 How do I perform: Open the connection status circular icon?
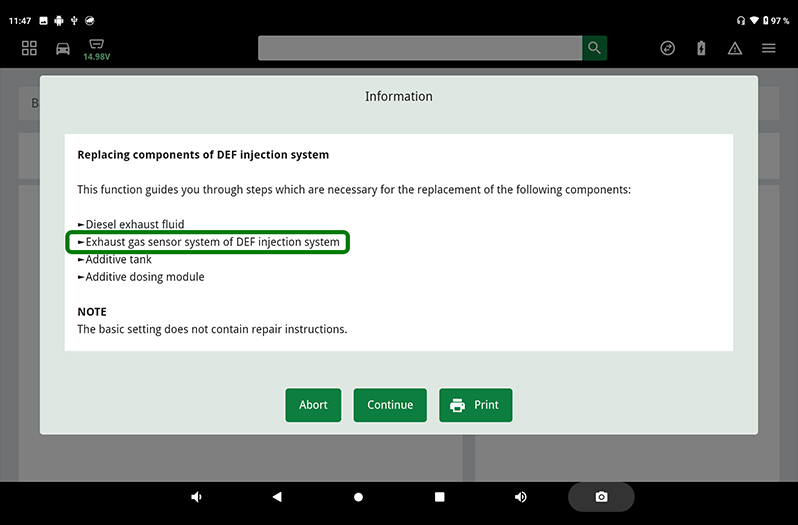coord(668,48)
